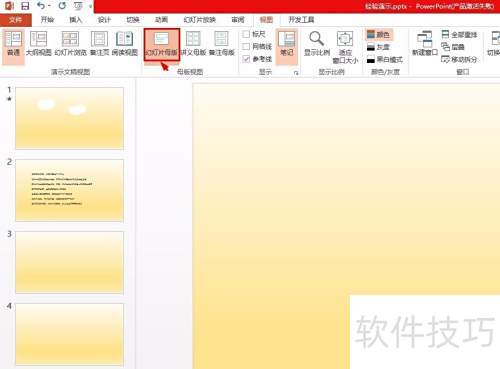Switch to 灰度 (Grayscale) mode

pyautogui.click(x=378, y=47)
